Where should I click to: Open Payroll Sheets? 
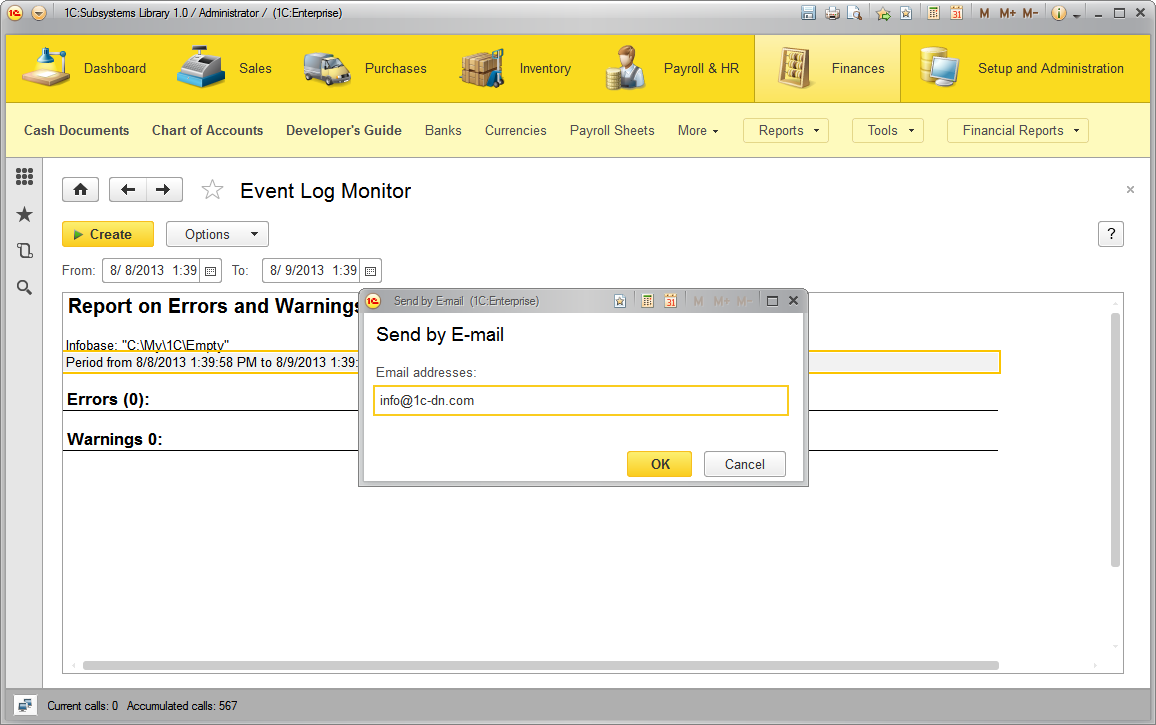click(x=612, y=131)
